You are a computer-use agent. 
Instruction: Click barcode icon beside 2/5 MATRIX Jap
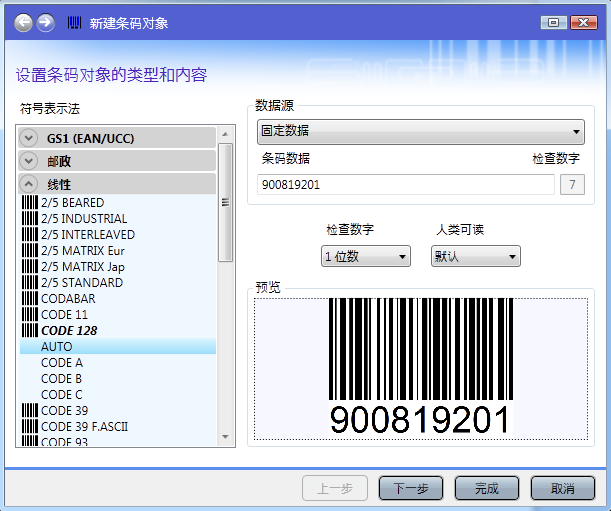pos(30,267)
